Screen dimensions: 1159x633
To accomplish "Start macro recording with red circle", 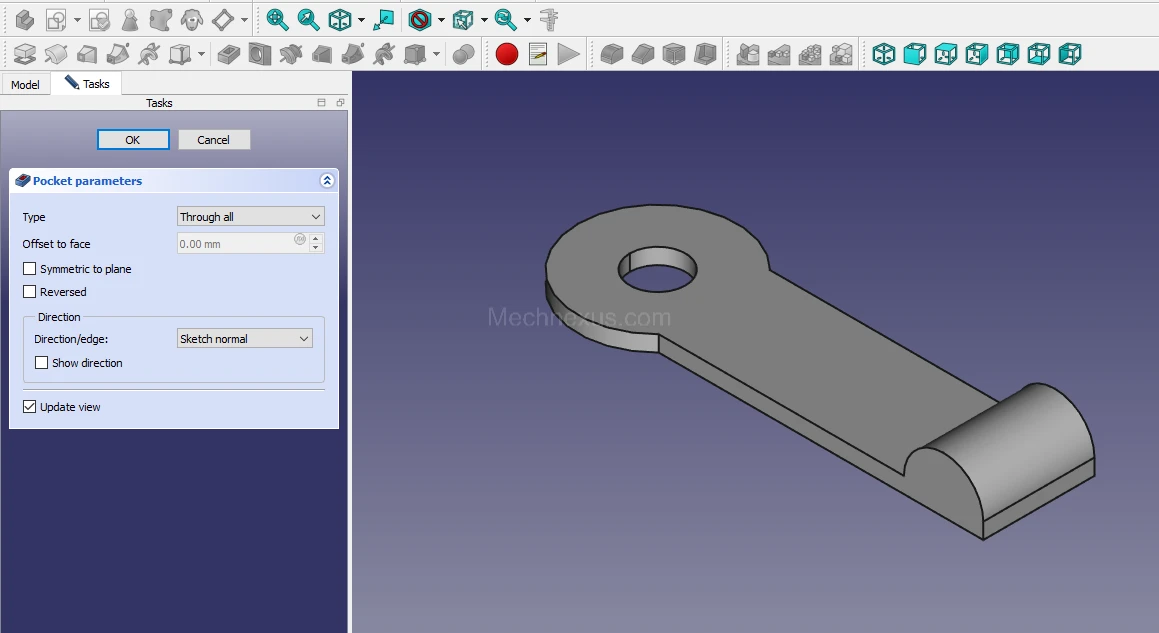I will click(x=507, y=54).
